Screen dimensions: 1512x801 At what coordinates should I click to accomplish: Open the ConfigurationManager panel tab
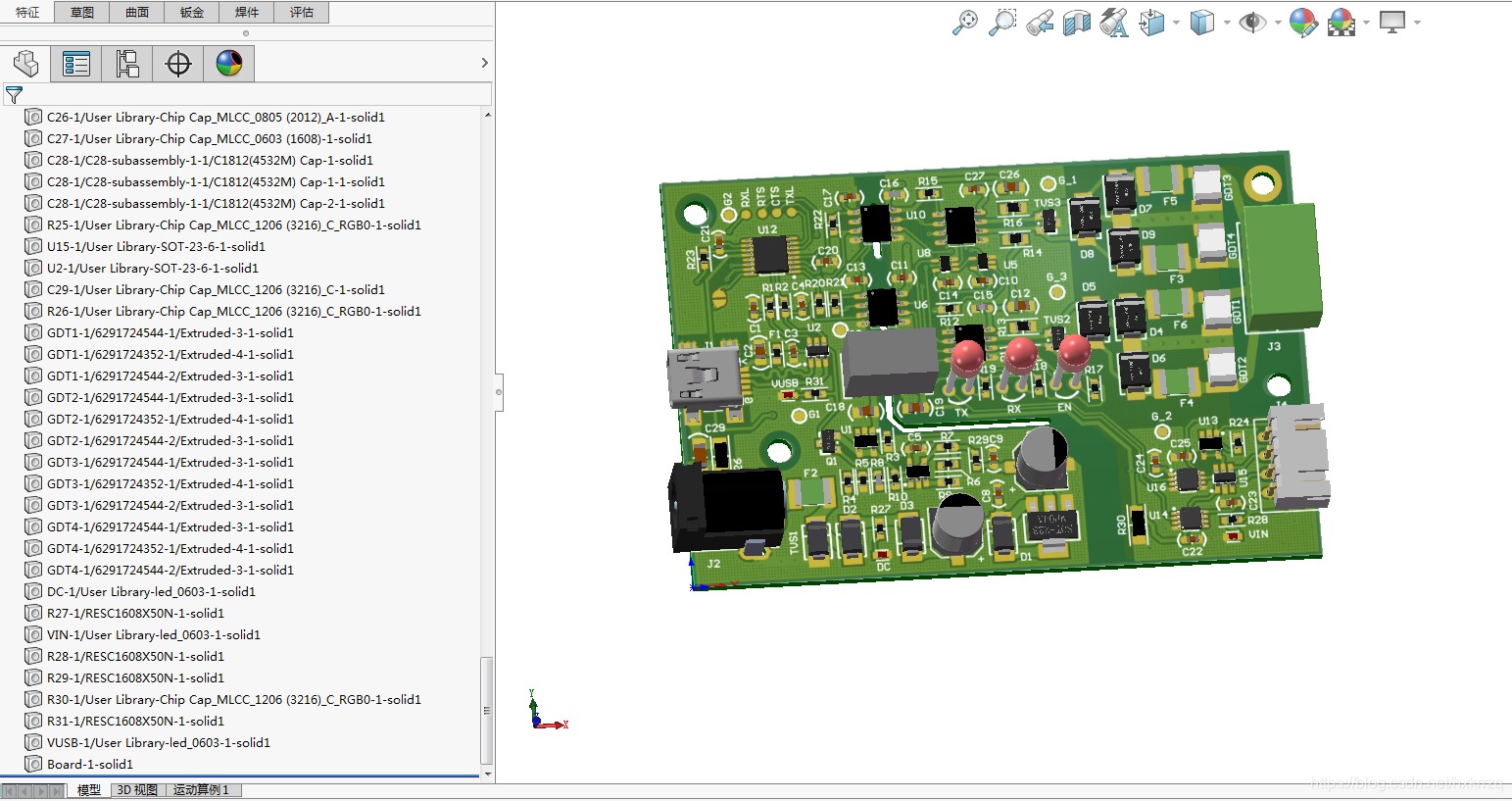pos(127,64)
